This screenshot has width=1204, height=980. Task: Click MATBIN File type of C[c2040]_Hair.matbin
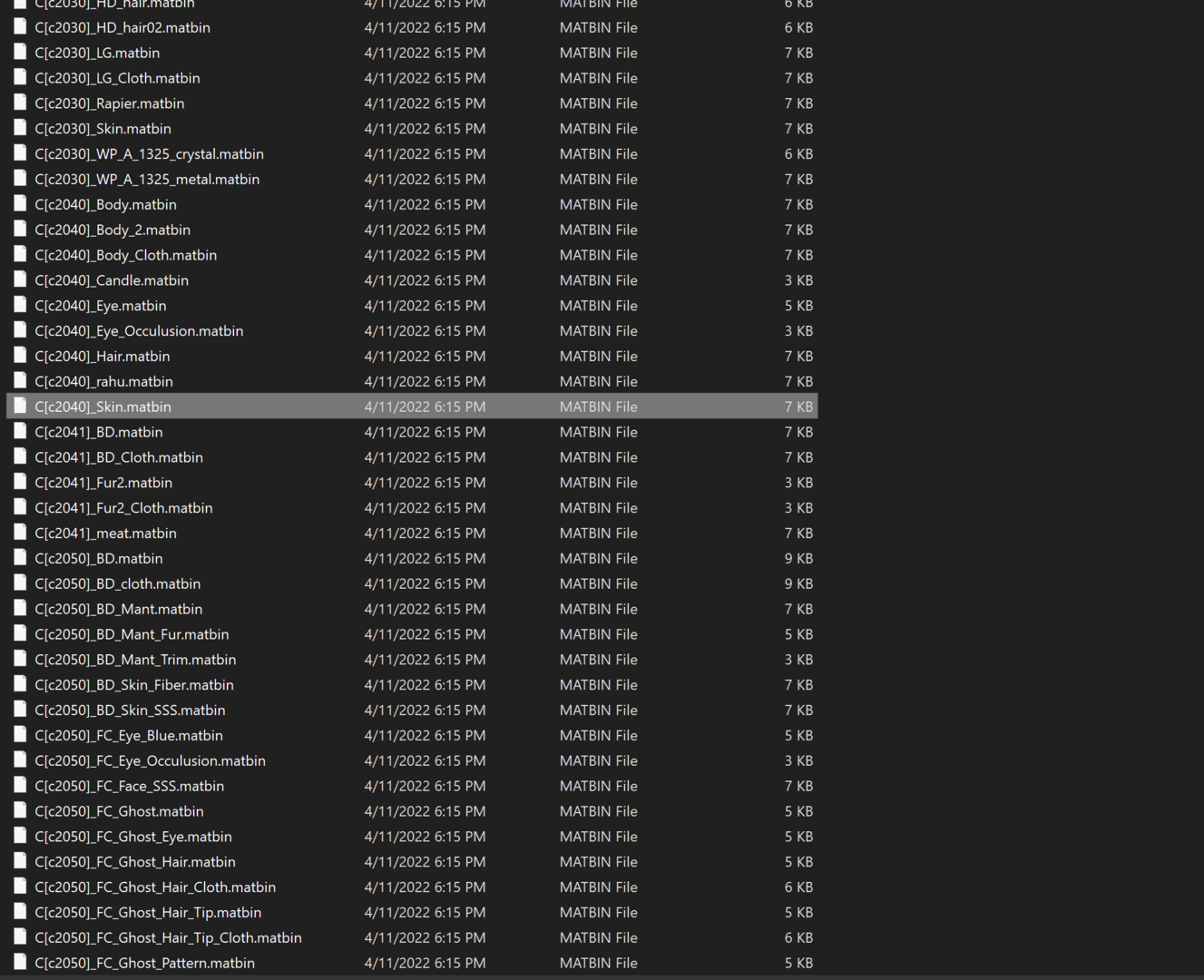pos(599,357)
